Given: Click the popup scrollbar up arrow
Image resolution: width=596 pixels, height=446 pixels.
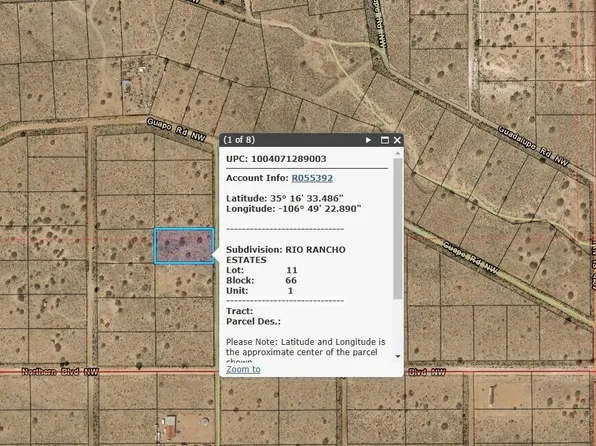Looking at the screenshot, I should click(x=398, y=153).
